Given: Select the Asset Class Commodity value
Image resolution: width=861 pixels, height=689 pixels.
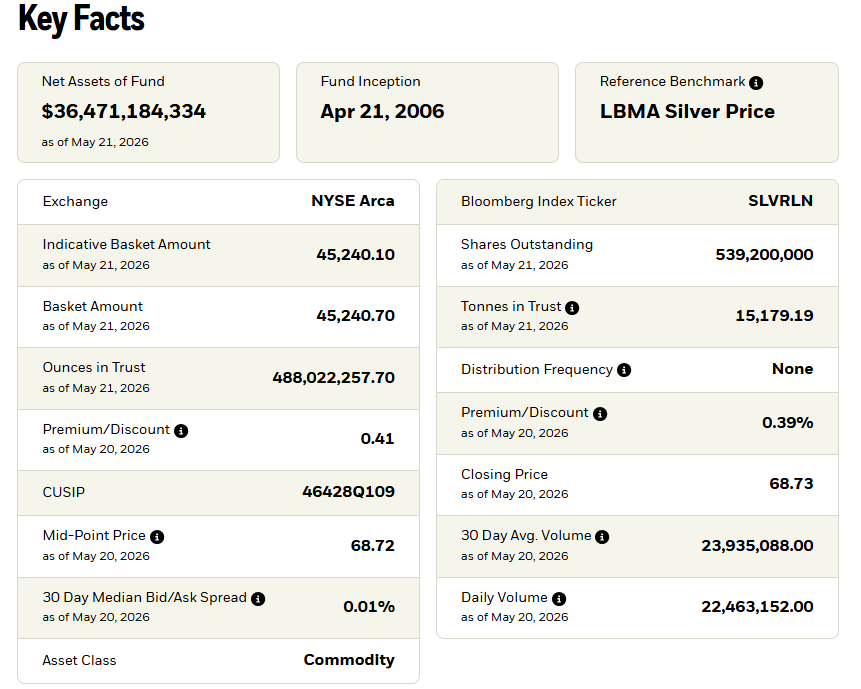Looking at the screenshot, I should [x=349, y=660].
